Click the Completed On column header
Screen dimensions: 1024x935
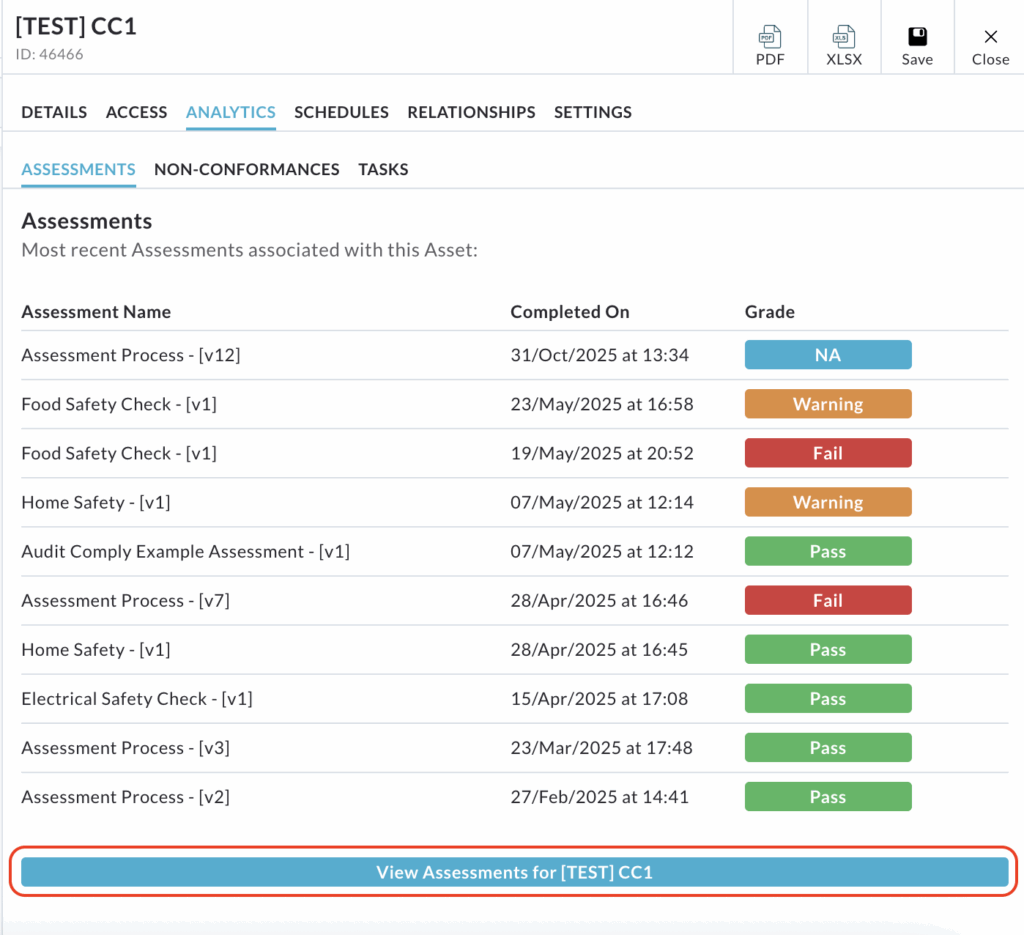tap(570, 312)
